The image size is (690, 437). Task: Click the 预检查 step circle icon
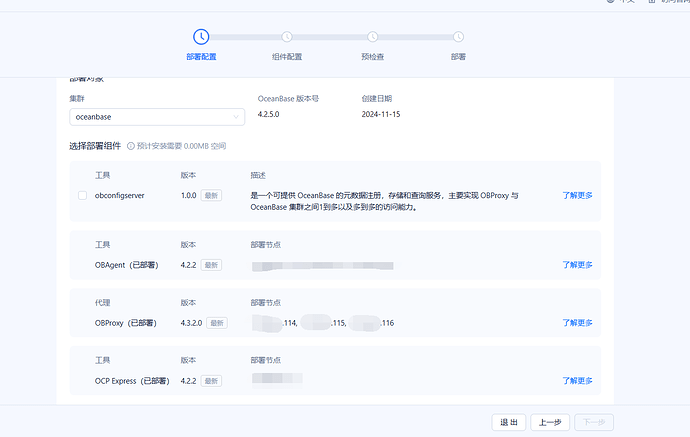(x=373, y=37)
